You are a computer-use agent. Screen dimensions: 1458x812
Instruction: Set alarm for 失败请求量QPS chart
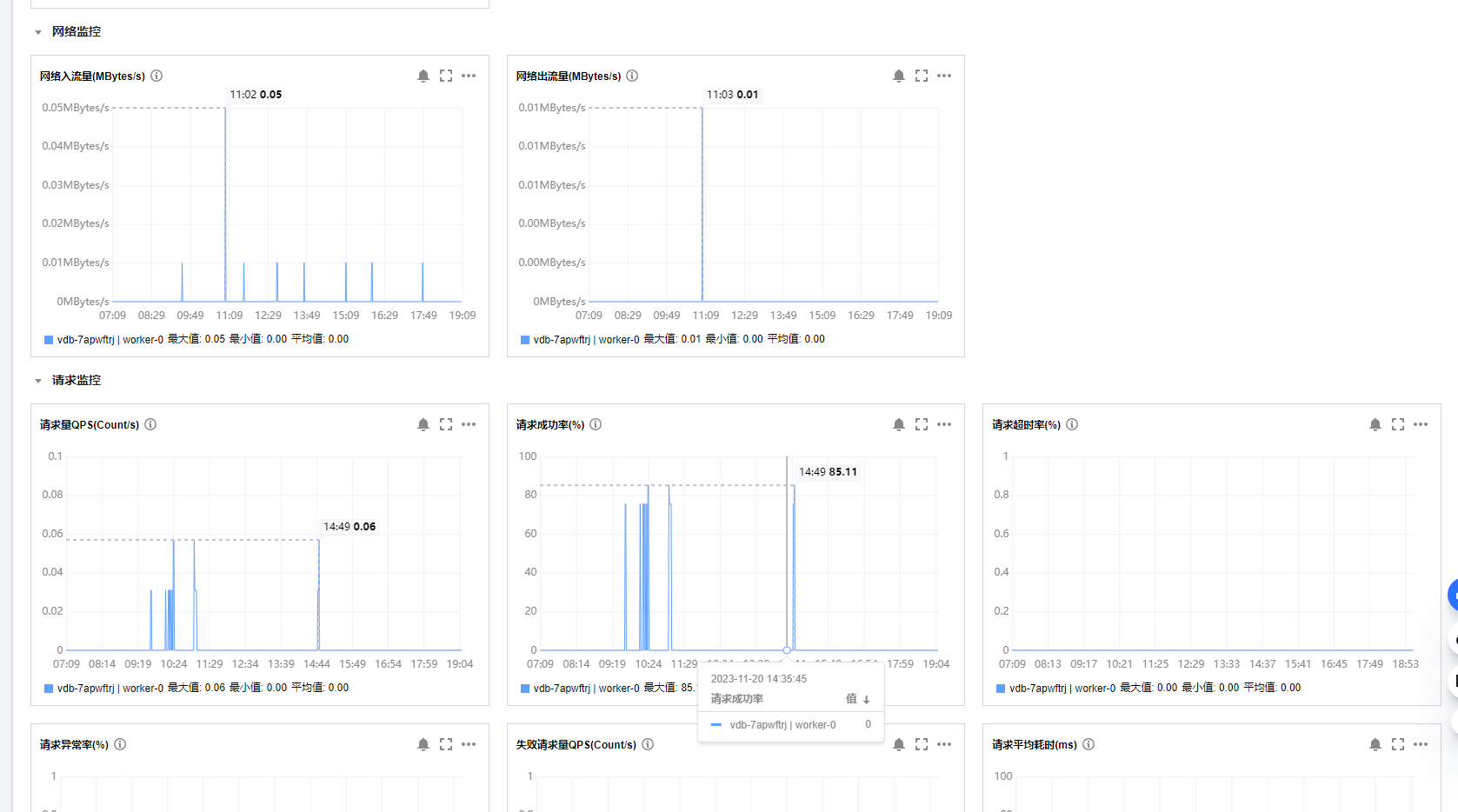click(x=899, y=744)
